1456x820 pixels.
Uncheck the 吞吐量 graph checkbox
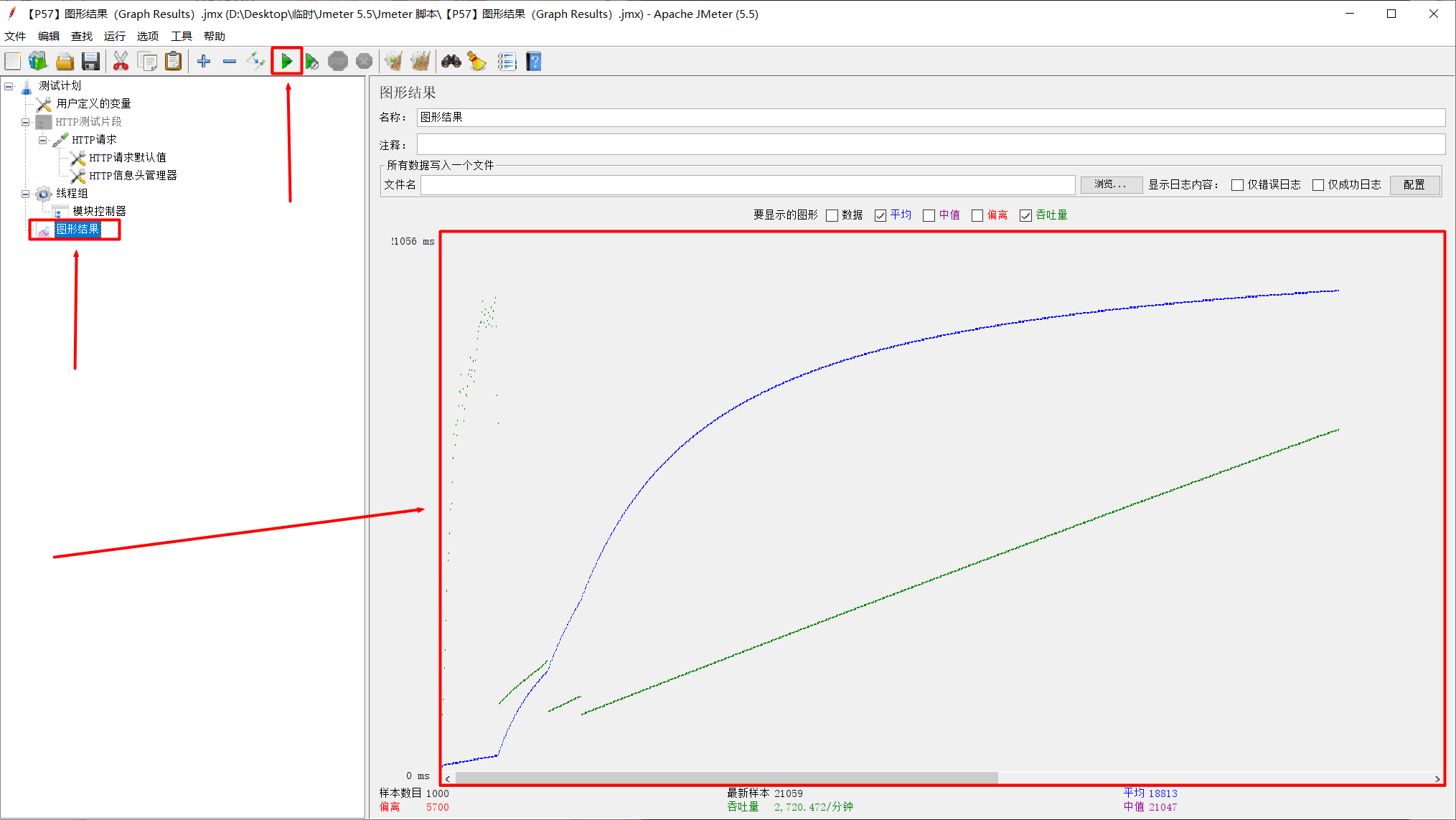[x=1026, y=215]
